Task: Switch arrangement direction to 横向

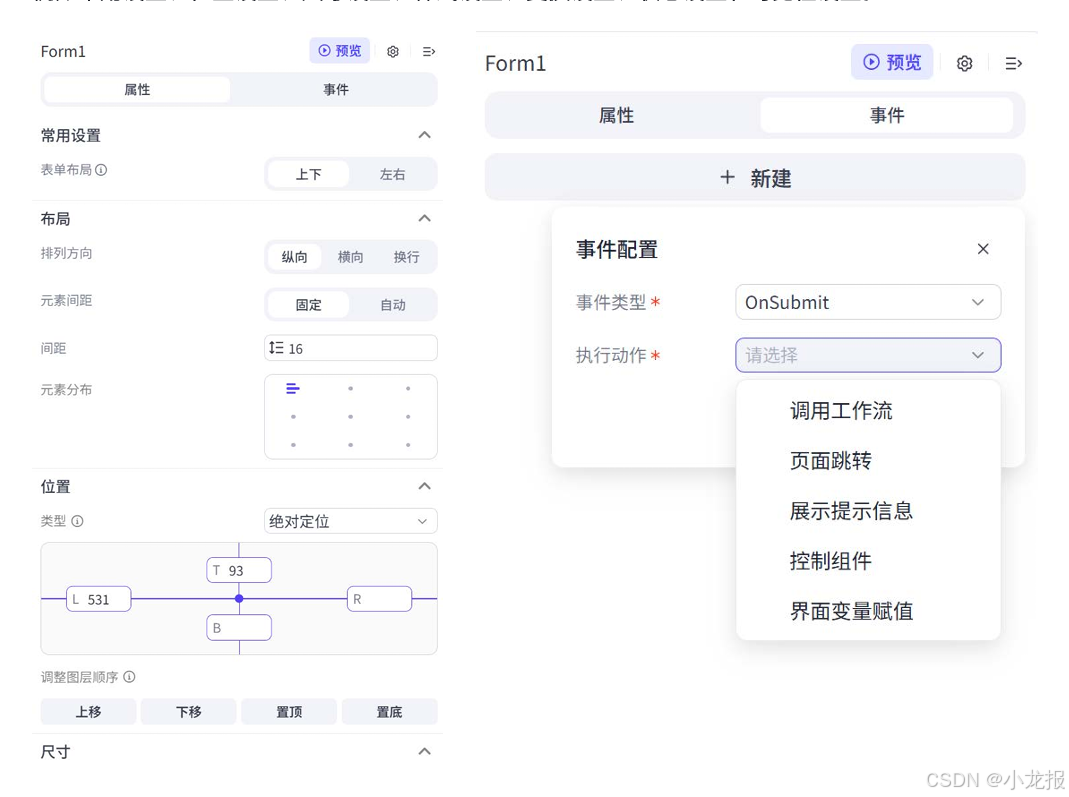Action: pyautogui.click(x=349, y=256)
